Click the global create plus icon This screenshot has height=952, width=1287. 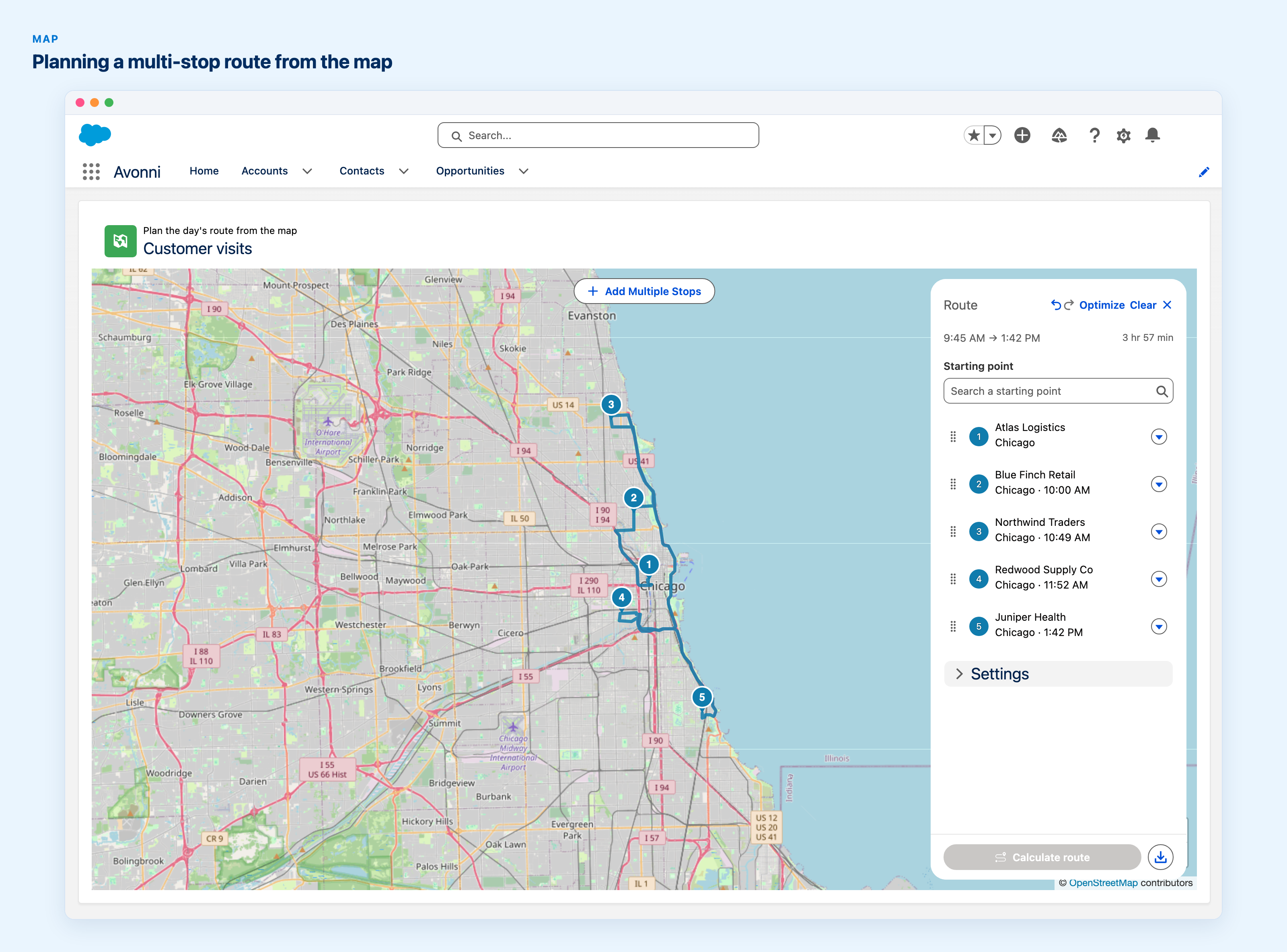tap(1022, 135)
